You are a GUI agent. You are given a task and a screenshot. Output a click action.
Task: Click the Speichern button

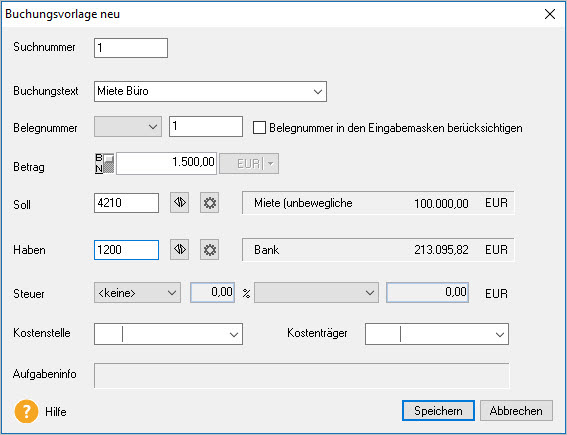(438, 411)
